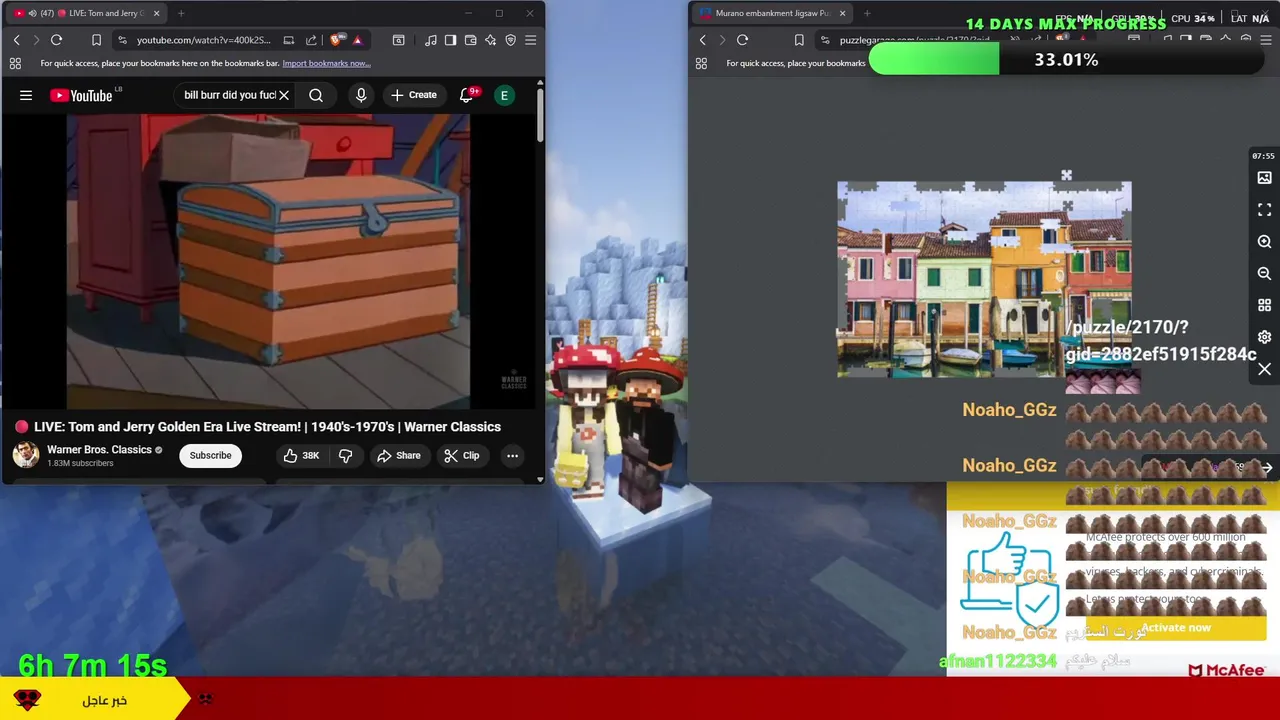Mute the playing YouTube tab audio

click(31, 13)
